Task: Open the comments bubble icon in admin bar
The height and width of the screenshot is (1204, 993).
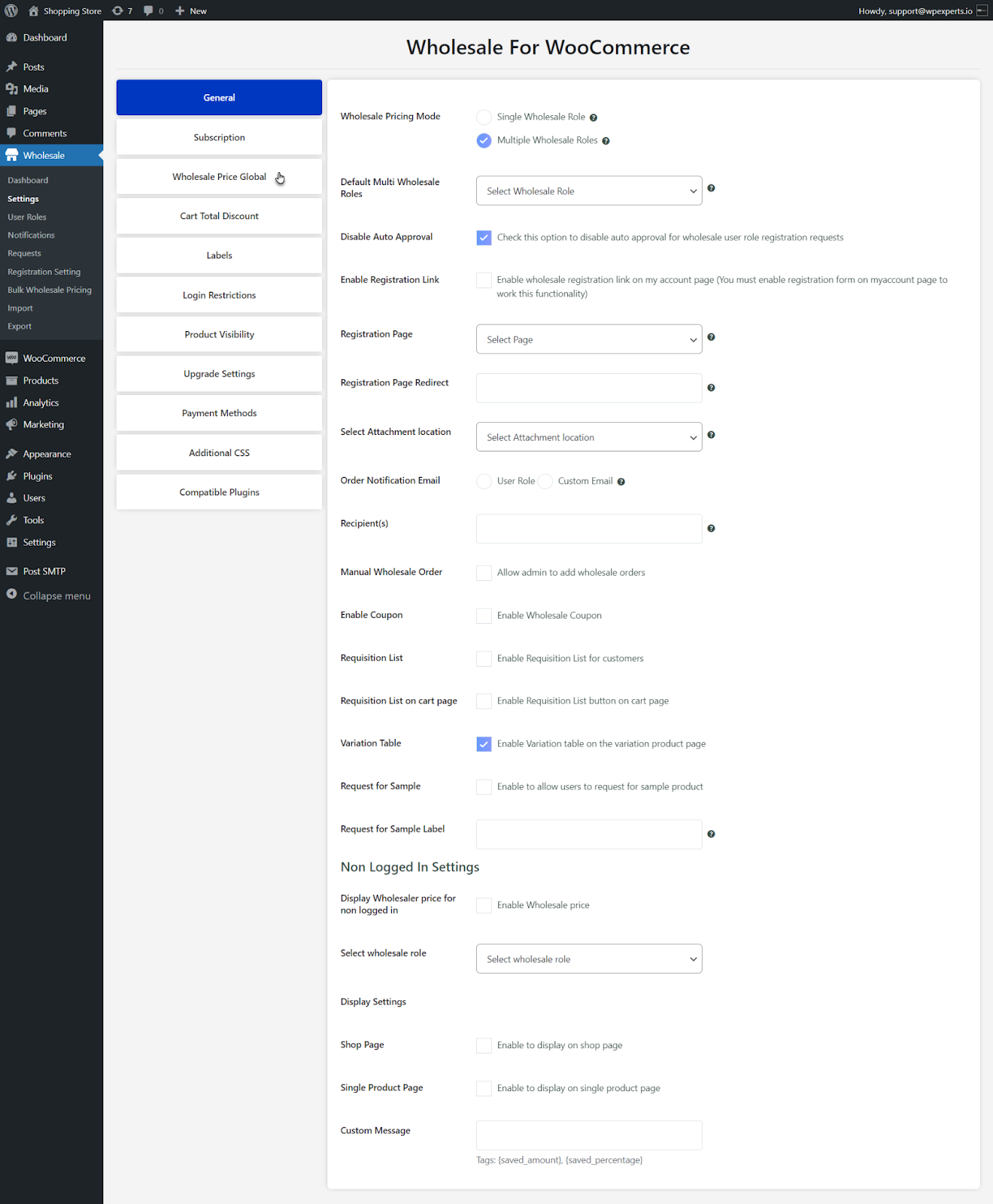Action: pyautogui.click(x=148, y=11)
